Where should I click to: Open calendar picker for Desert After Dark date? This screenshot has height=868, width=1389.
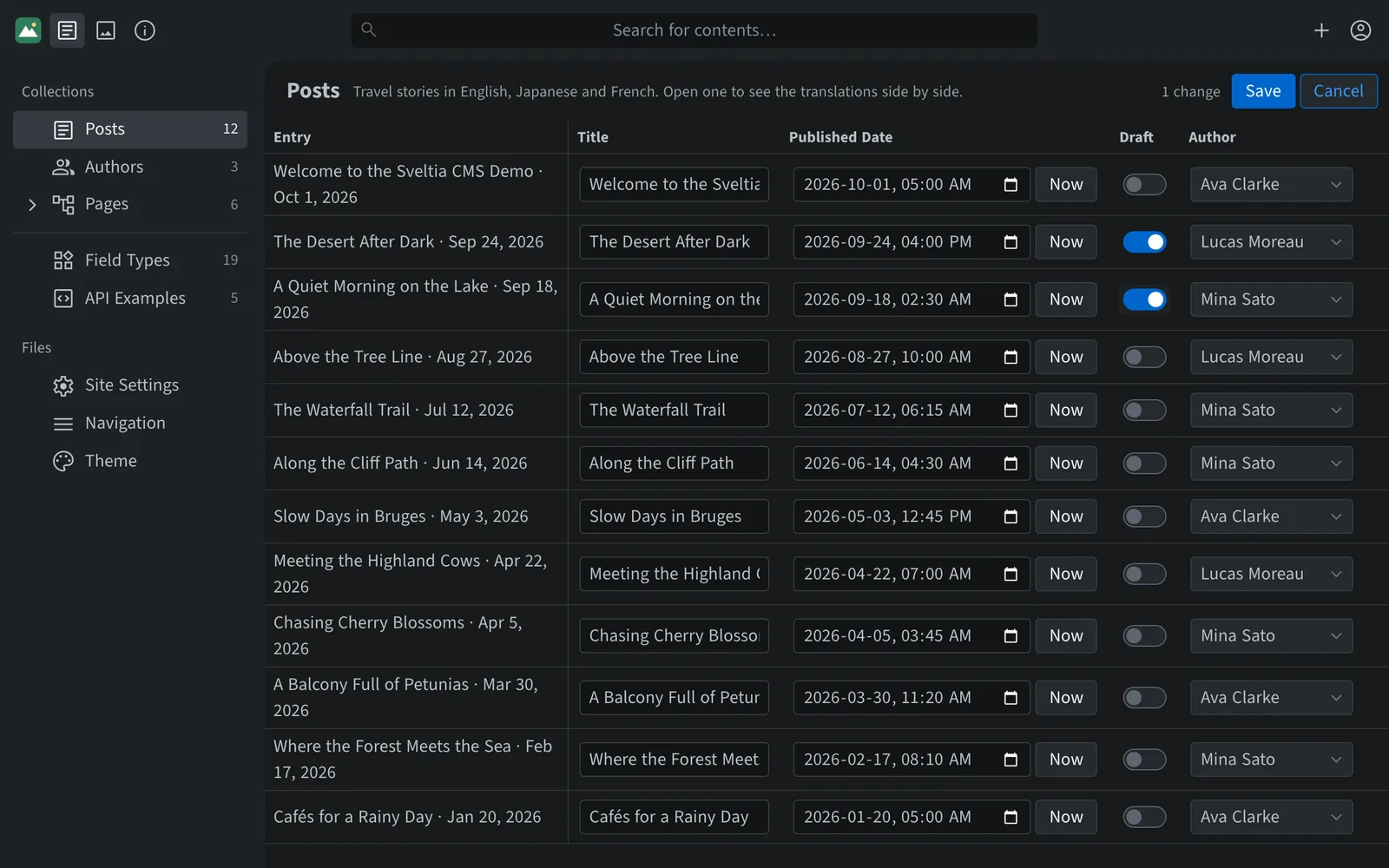pos(1010,242)
